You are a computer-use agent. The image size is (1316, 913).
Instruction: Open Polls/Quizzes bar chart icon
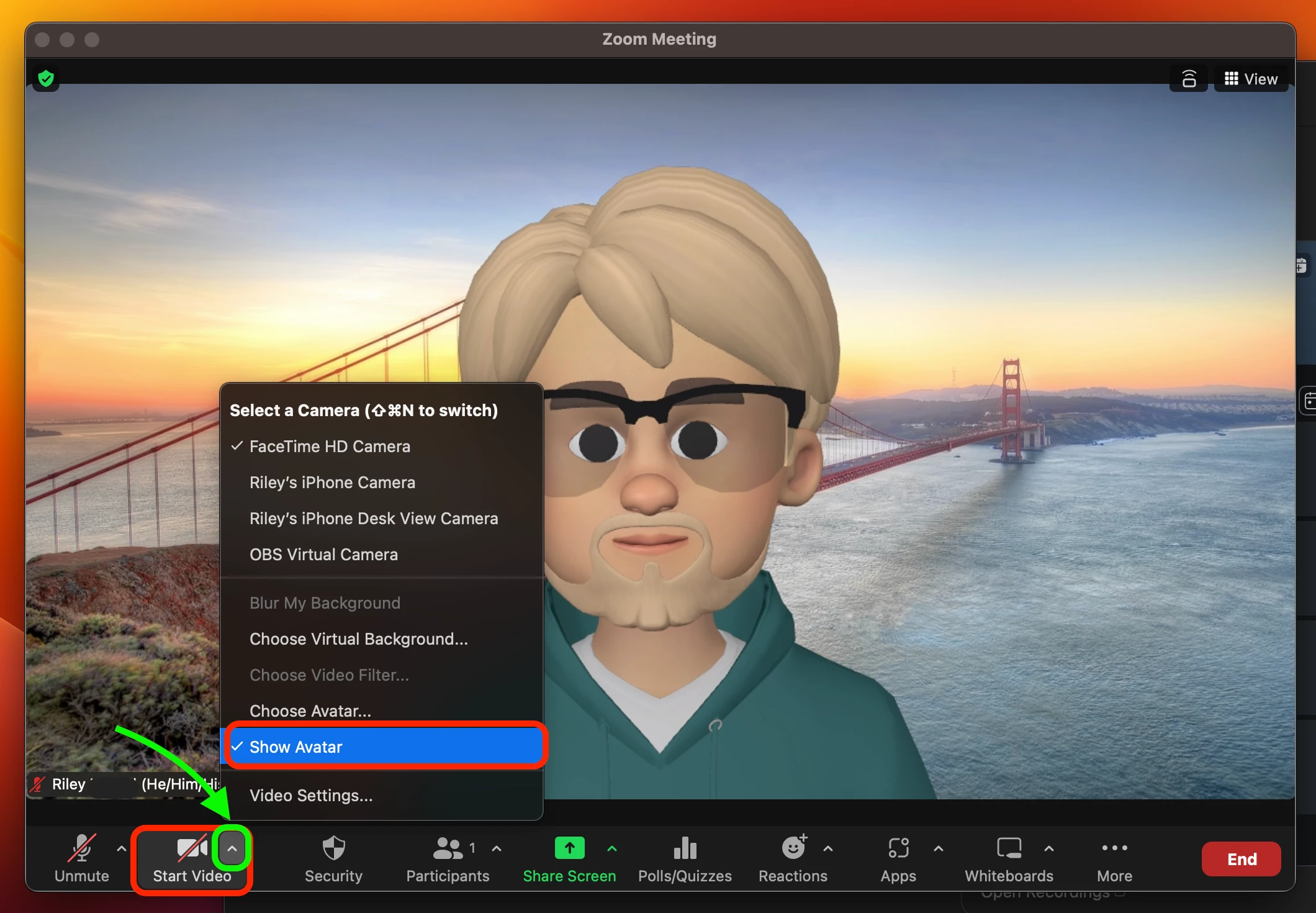[685, 848]
